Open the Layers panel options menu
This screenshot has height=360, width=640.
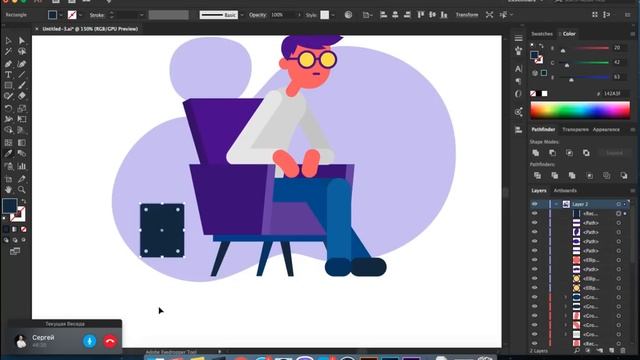pyautogui.click(x=633, y=191)
